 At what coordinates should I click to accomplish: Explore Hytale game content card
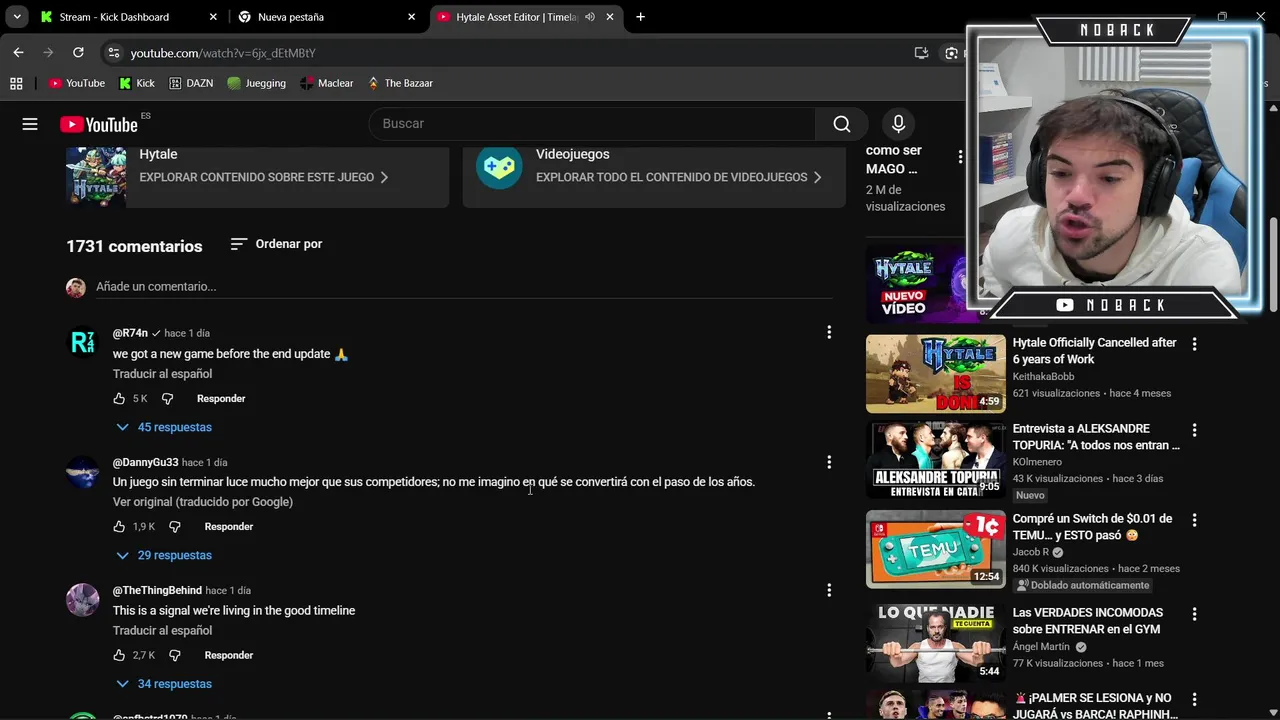257,176
